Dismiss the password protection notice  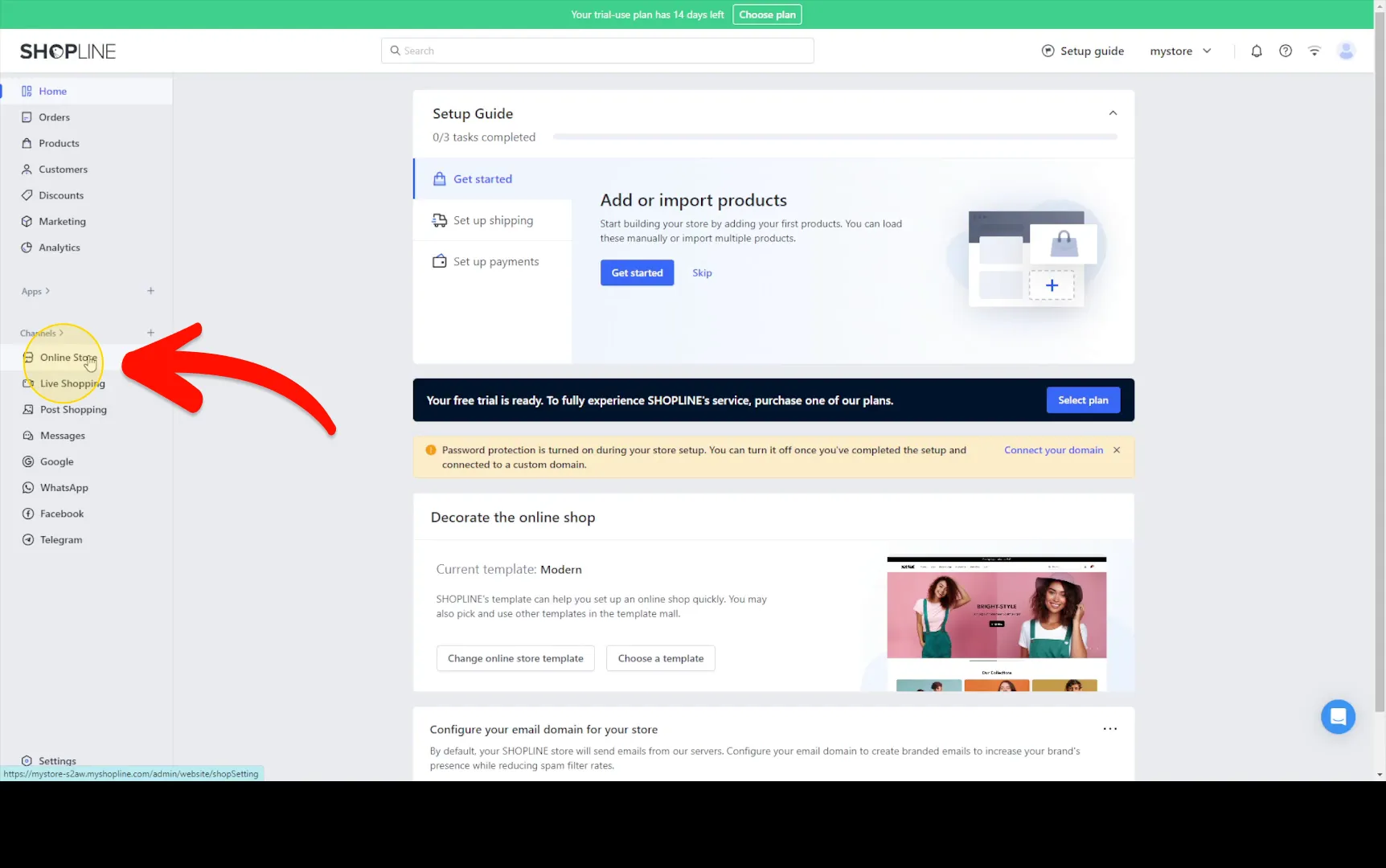pyautogui.click(x=1117, y=450)
